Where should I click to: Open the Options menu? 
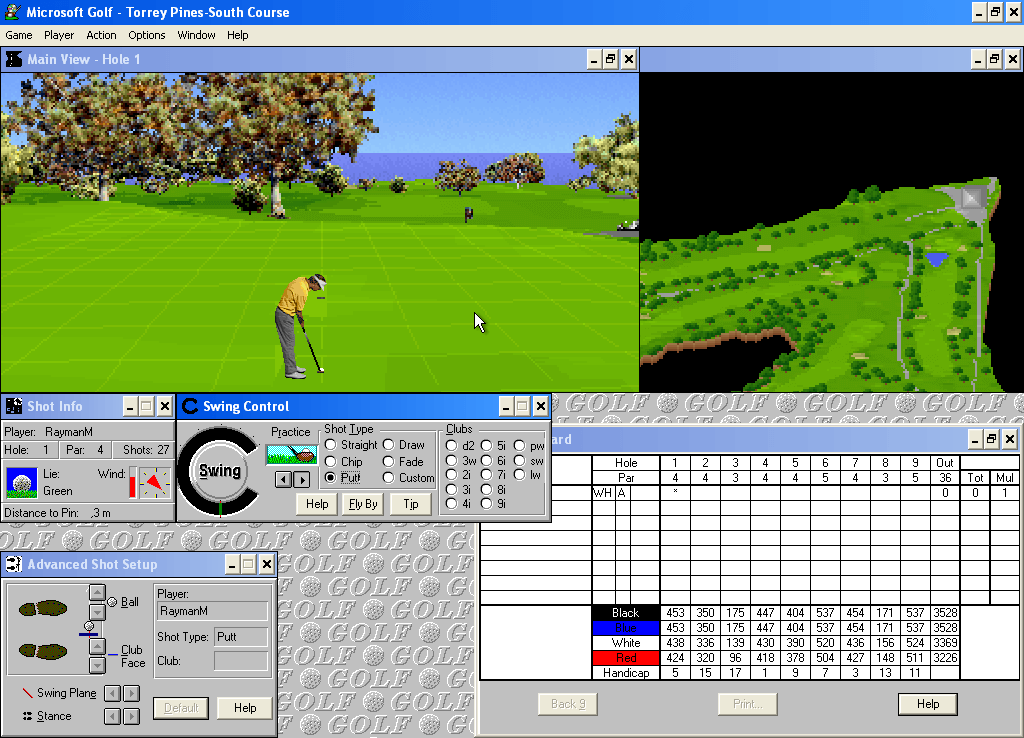(146, 35)
